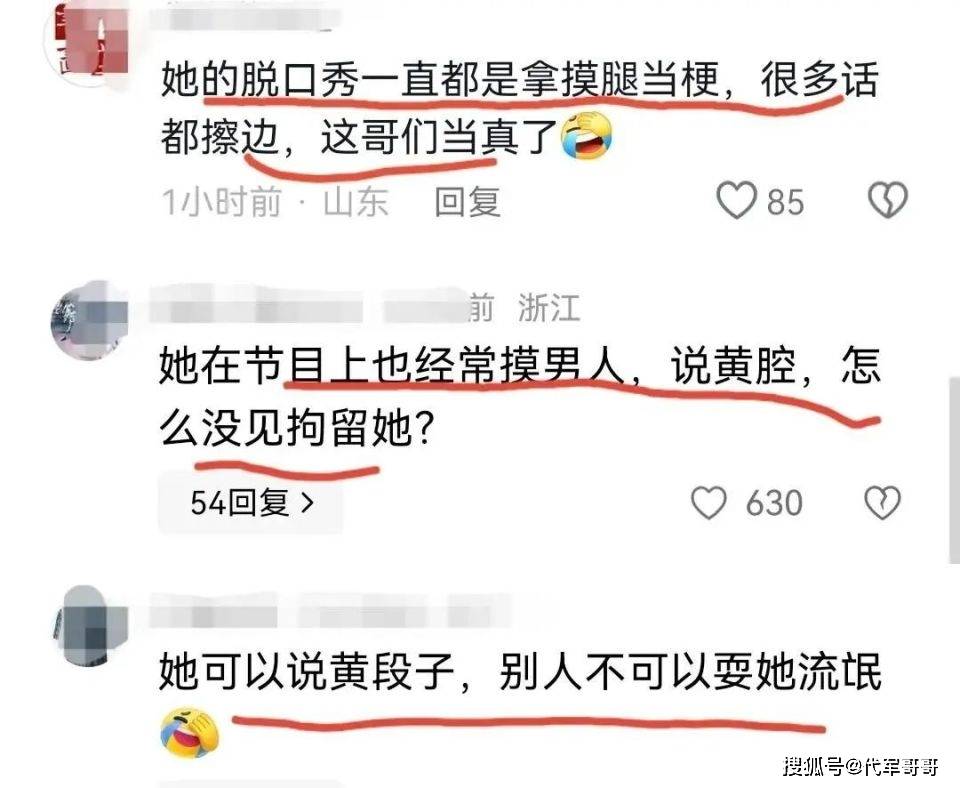The width and height of the screenshot is (960, 788).
Task: Open the first commenter's avatar
Action: pos(91,42)
